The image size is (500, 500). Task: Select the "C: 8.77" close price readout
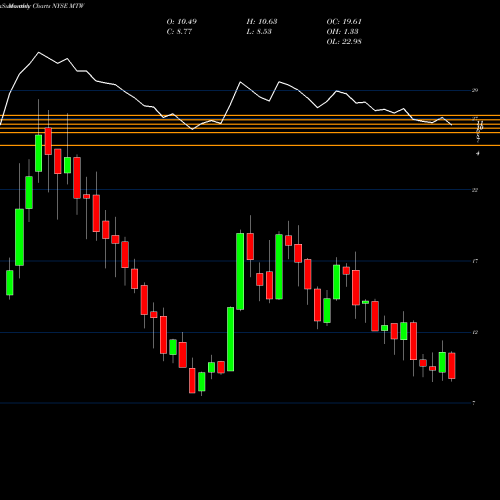click(x=179, y=32)
